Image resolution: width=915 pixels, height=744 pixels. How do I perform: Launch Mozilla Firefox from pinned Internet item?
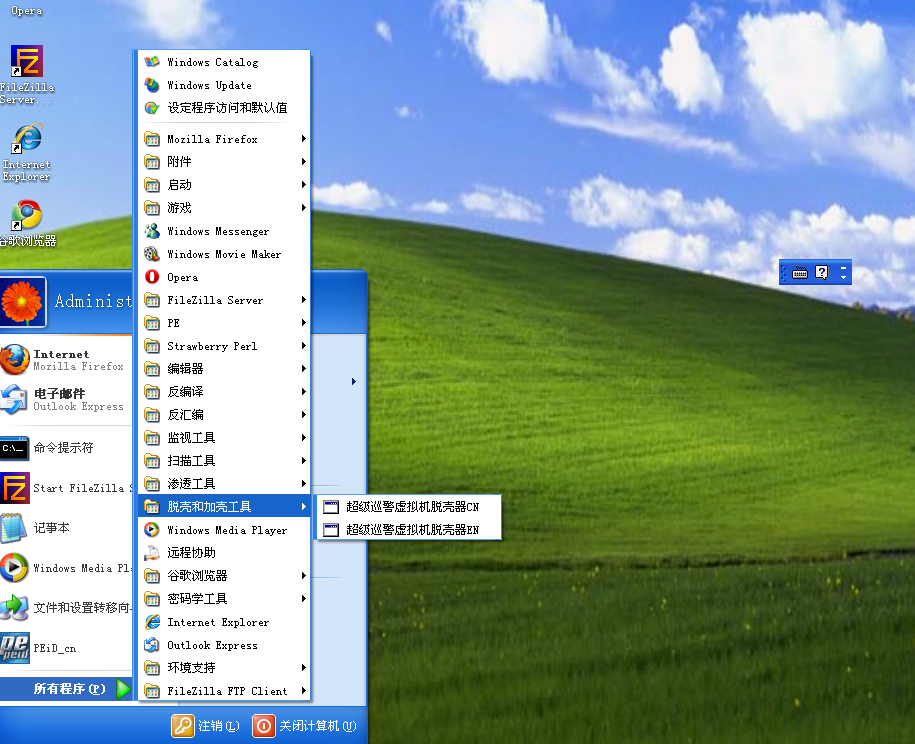(x=65, y=359)
